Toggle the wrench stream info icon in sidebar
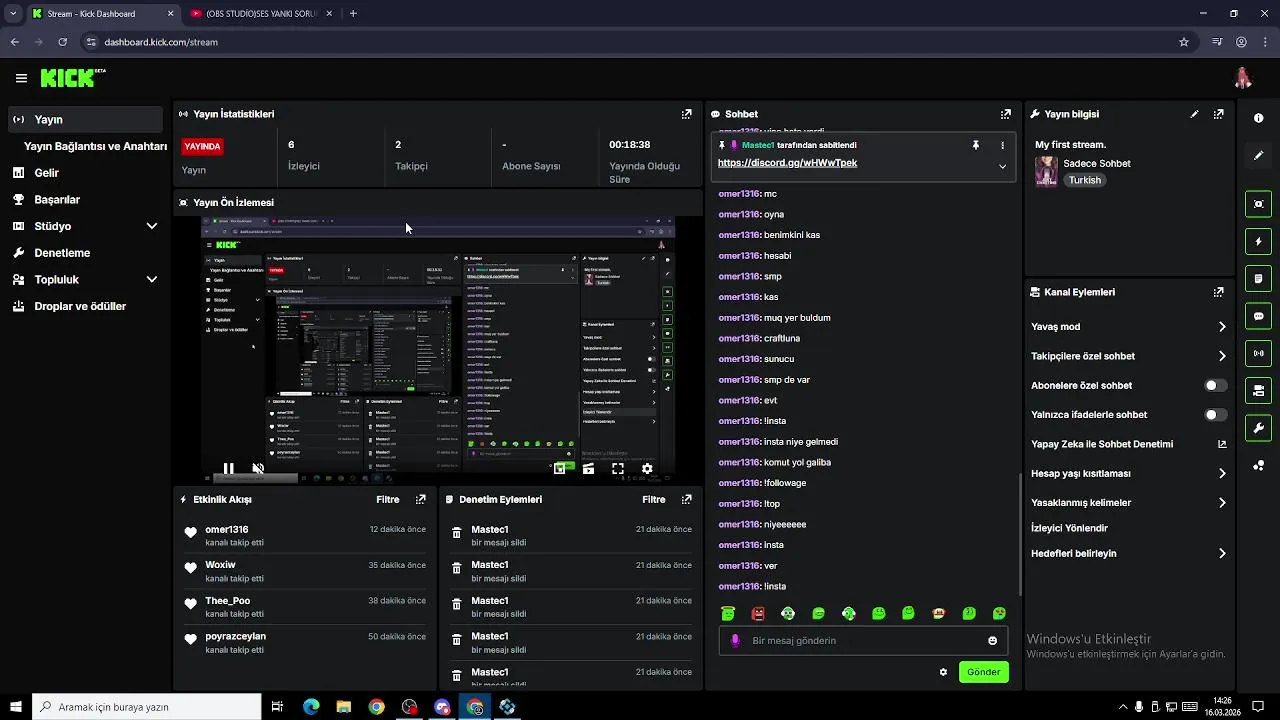Screen dimensions: 1280x720 (x=1258, y=428)
